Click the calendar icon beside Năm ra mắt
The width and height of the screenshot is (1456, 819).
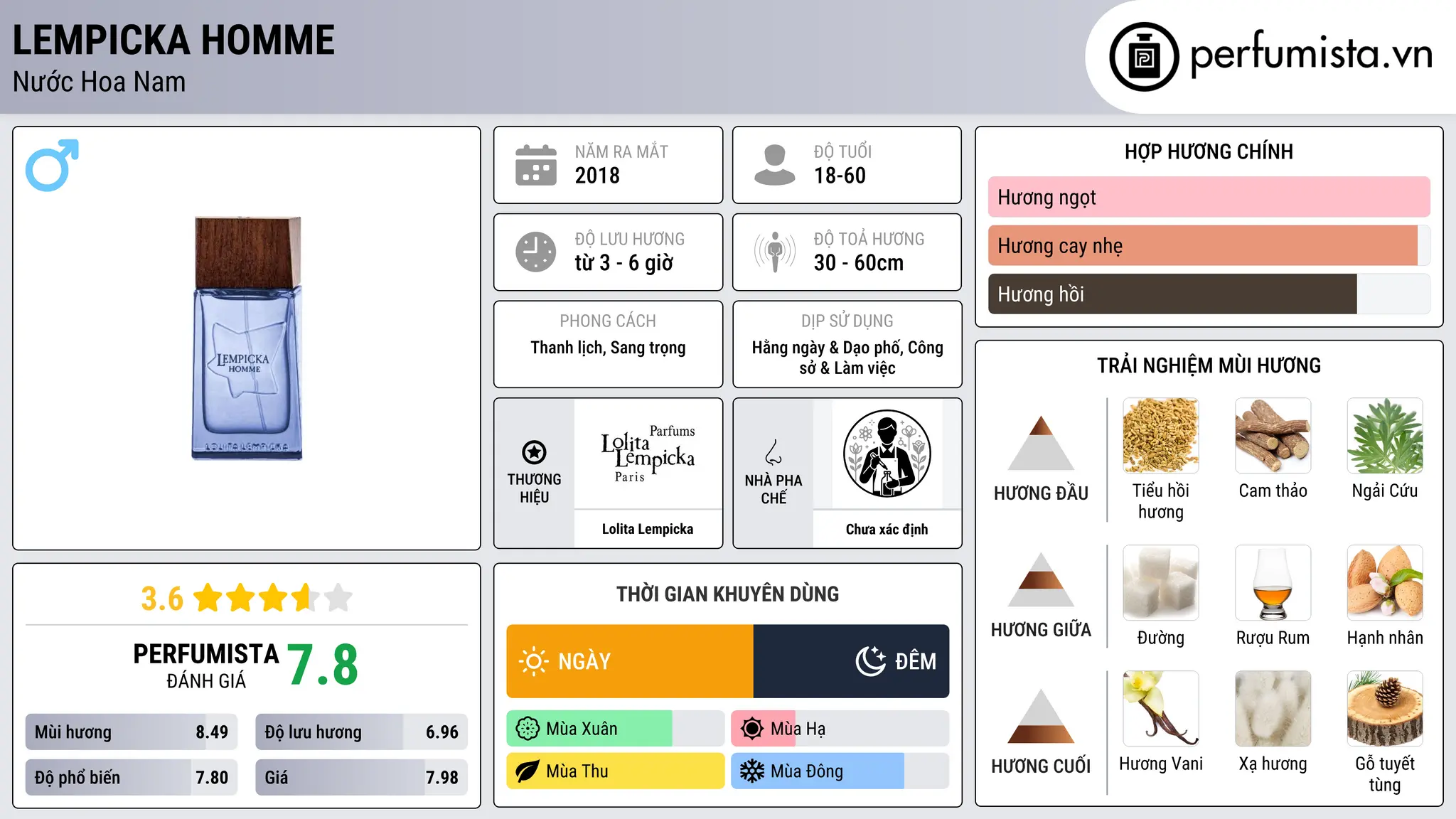coord(536,165)
